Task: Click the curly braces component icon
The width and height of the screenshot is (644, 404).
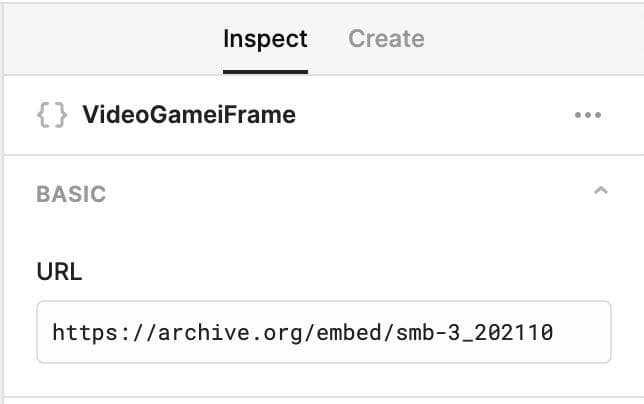Action: [52, 115]
